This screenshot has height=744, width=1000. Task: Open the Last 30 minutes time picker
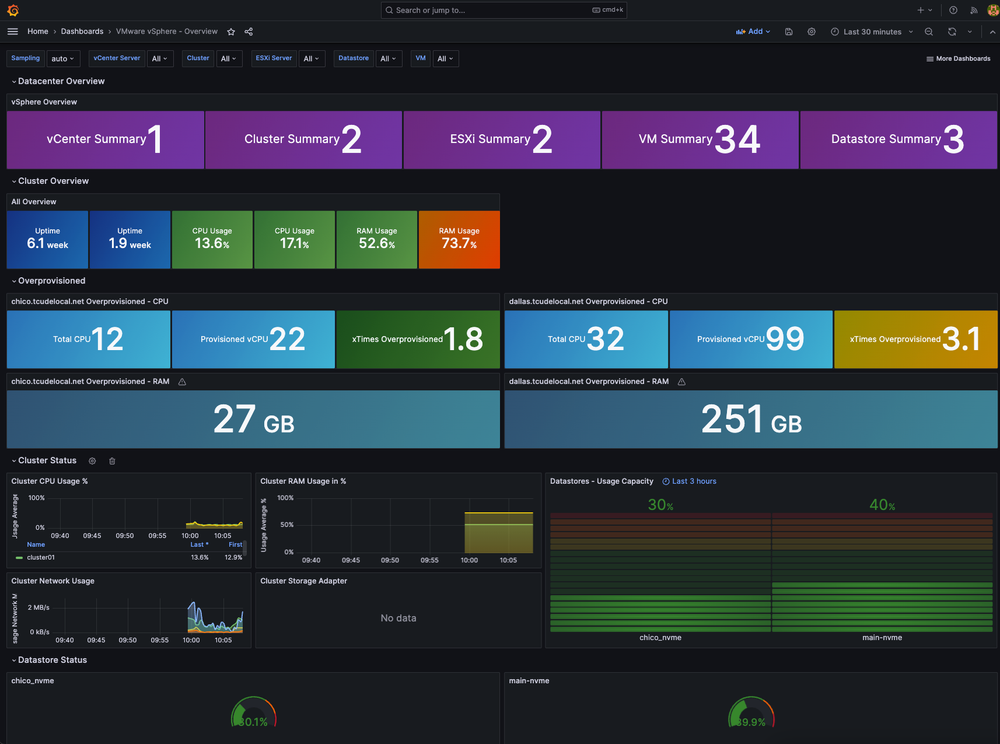(868, 31)
